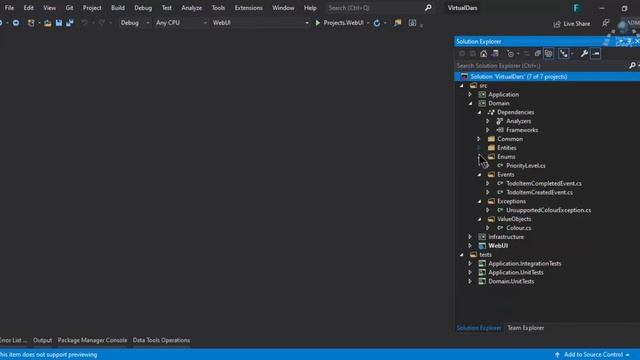Viewport: 640px width, 360px height.
Task: Open Properties wrench icon
Action: tap(584, 53)
